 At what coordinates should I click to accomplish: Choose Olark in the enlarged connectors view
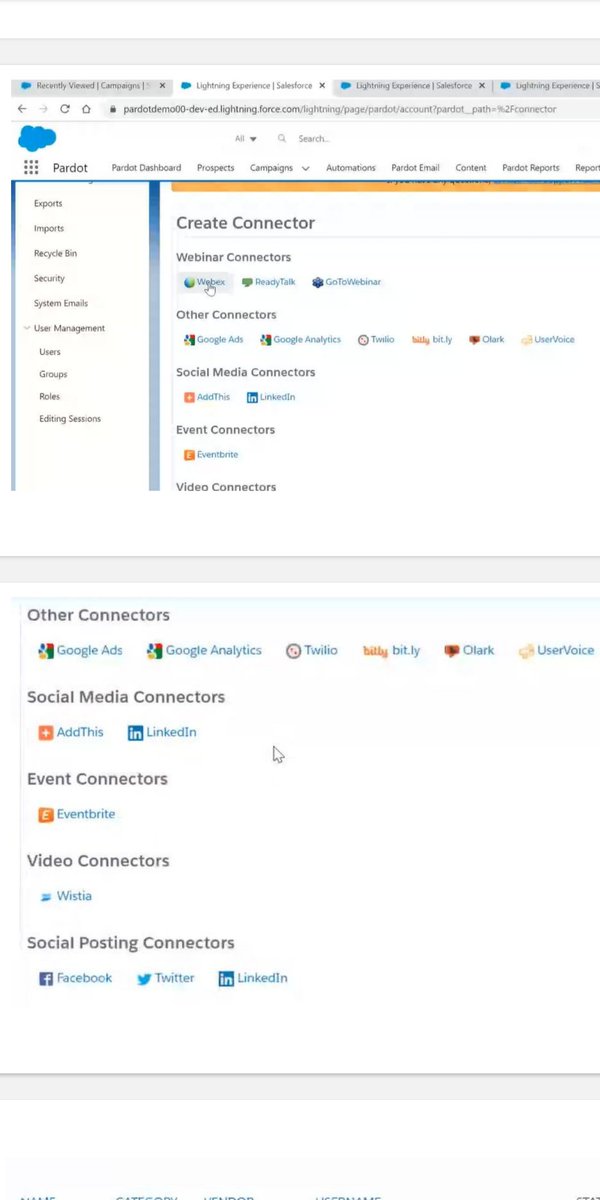click(x=469, y=650)
